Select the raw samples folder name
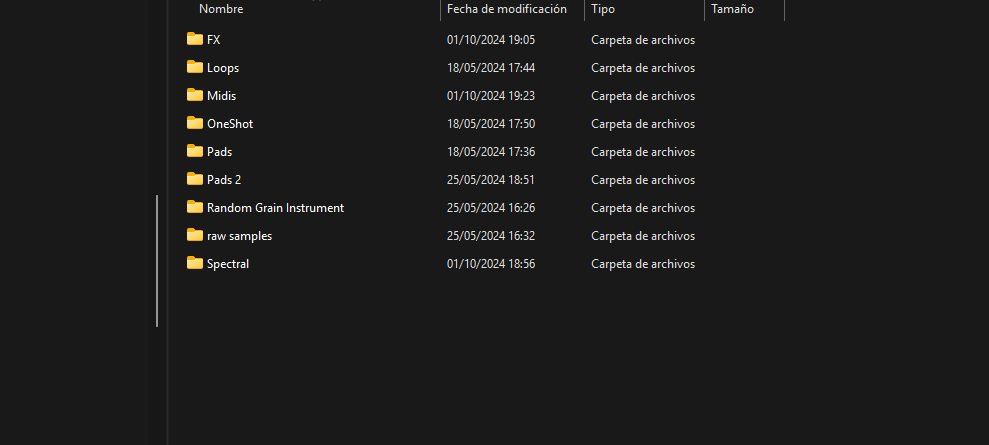989x445 pixels. coord(239,236)
